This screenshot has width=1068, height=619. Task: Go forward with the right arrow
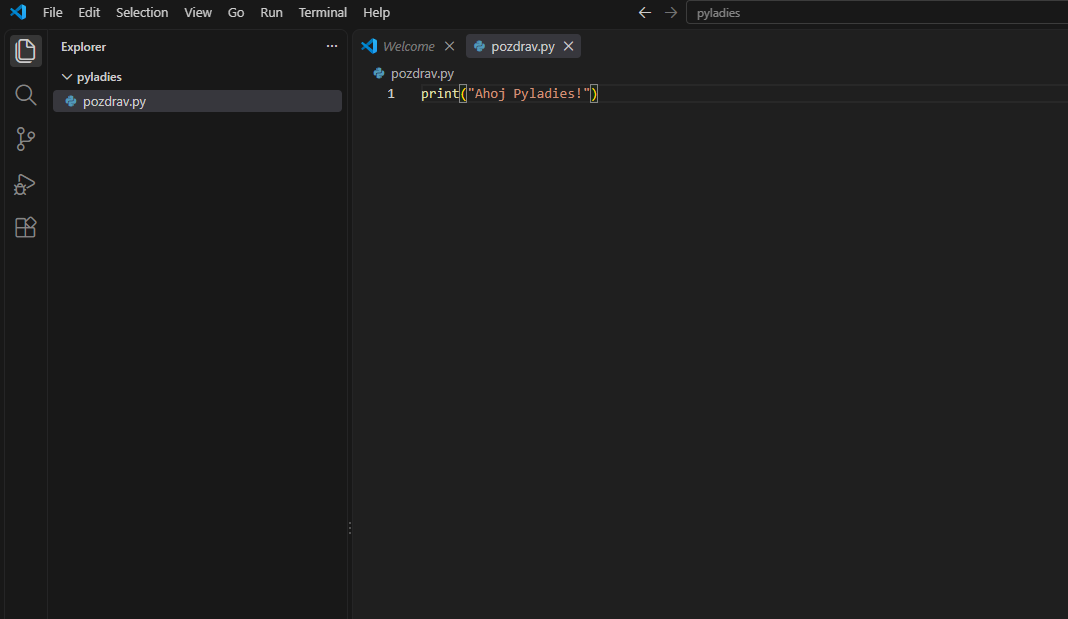pyautogui.click(x=671, y=12)
